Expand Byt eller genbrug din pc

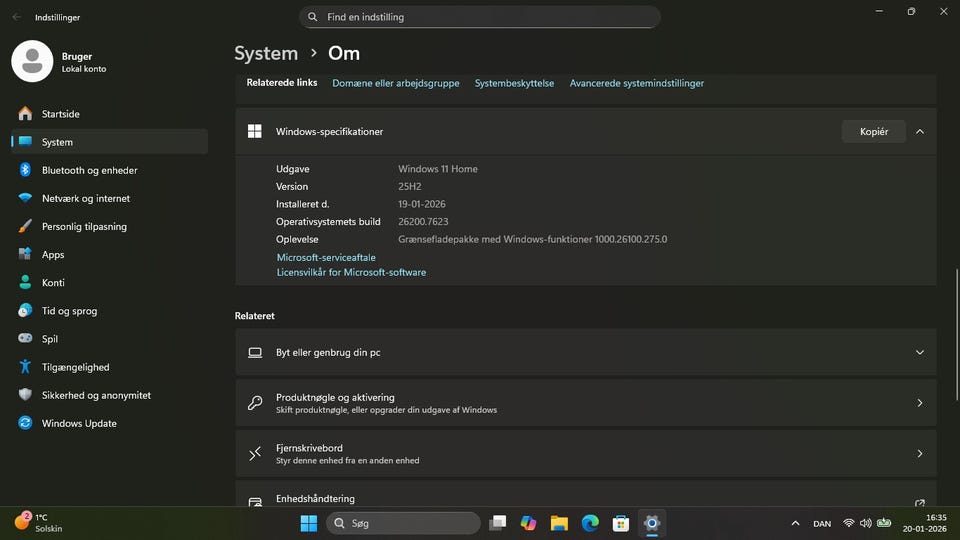[585, 352]
